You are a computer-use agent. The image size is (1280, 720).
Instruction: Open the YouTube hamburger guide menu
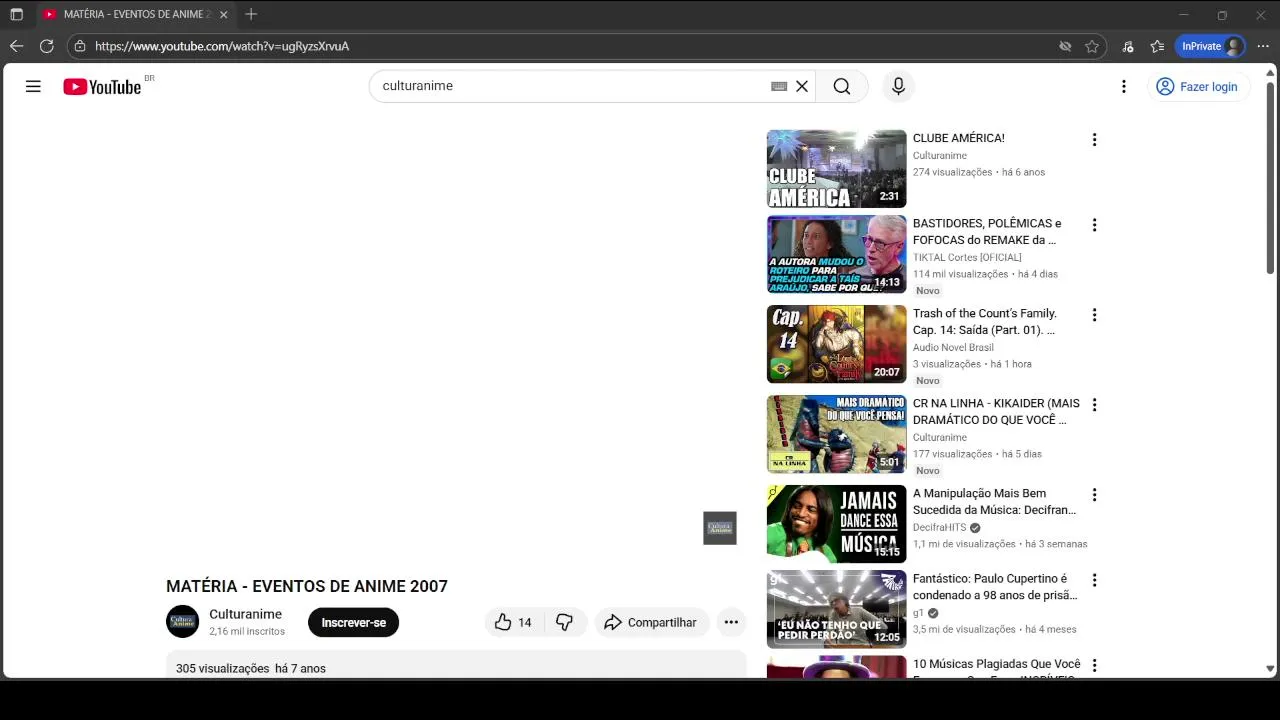click(x=33, y=87)
